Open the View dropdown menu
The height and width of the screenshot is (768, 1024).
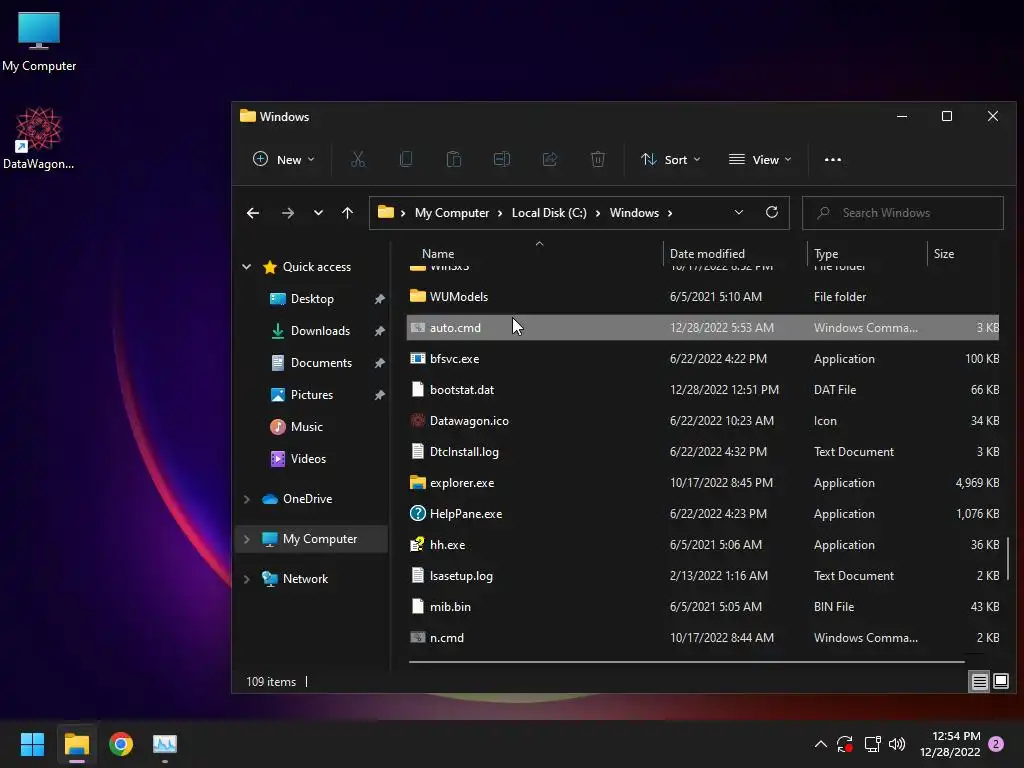point(760,159)
